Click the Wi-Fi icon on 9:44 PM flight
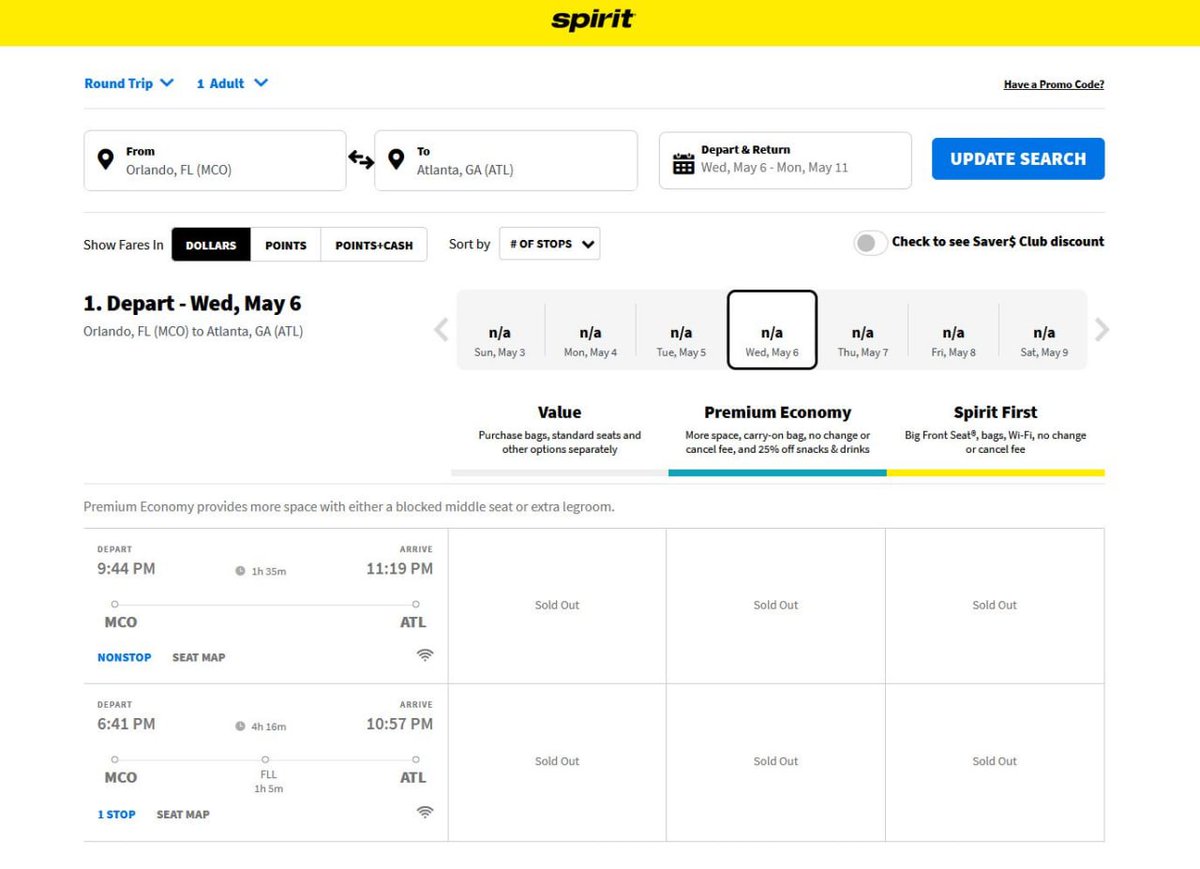Image resolution: width=1200 pixels, height=869 pixels. pos(425,655)
